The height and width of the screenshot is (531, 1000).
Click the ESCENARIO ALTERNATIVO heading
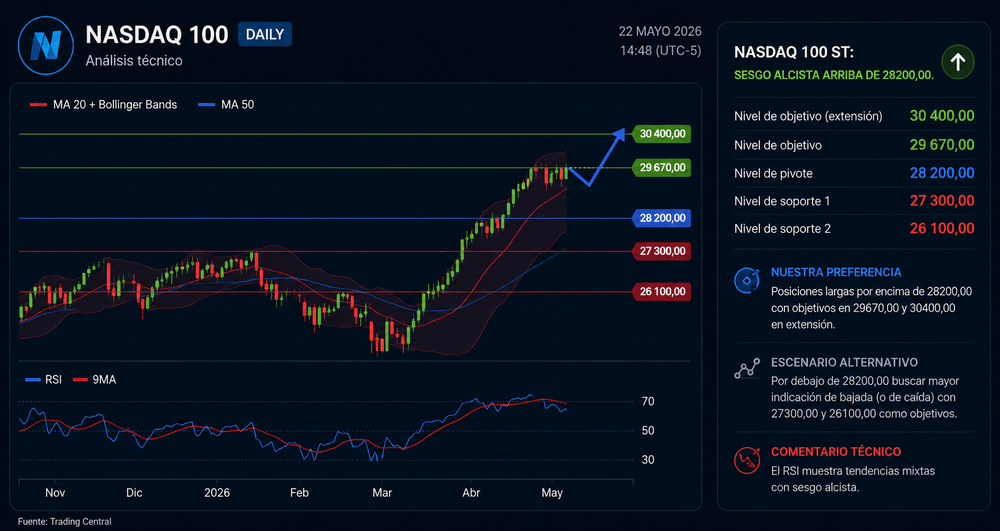click(x=844, y=362)
